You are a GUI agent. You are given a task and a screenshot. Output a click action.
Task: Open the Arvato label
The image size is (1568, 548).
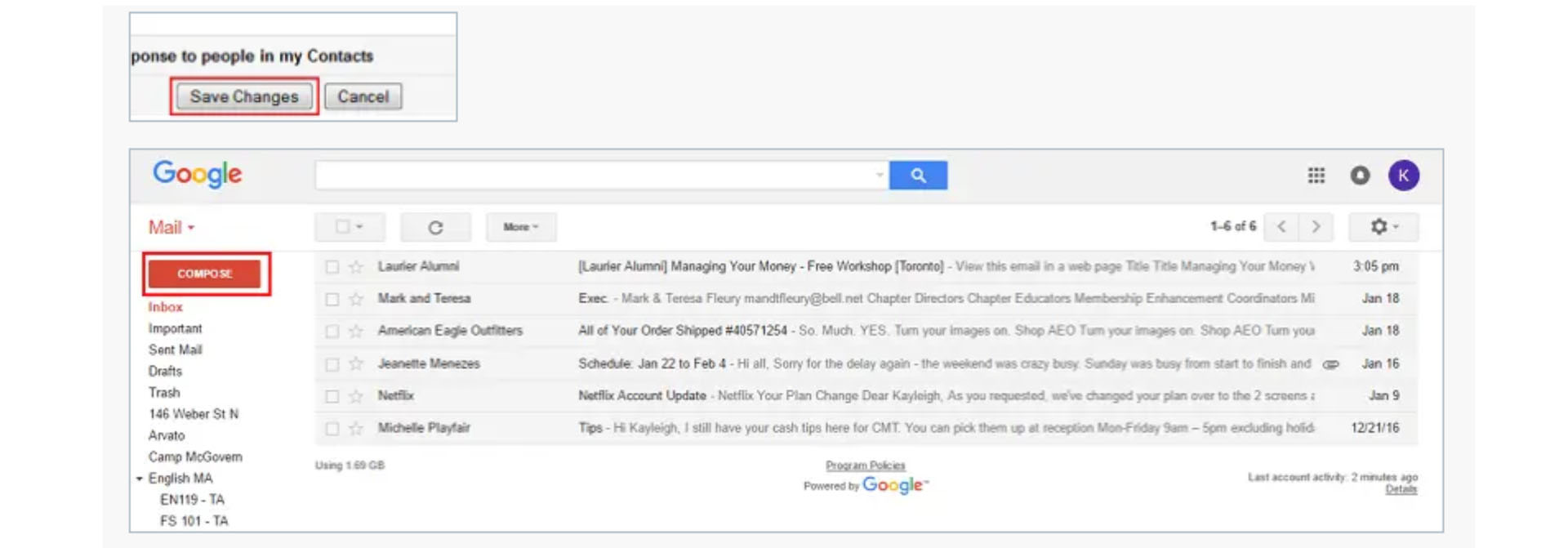click(x=167, y=435)
